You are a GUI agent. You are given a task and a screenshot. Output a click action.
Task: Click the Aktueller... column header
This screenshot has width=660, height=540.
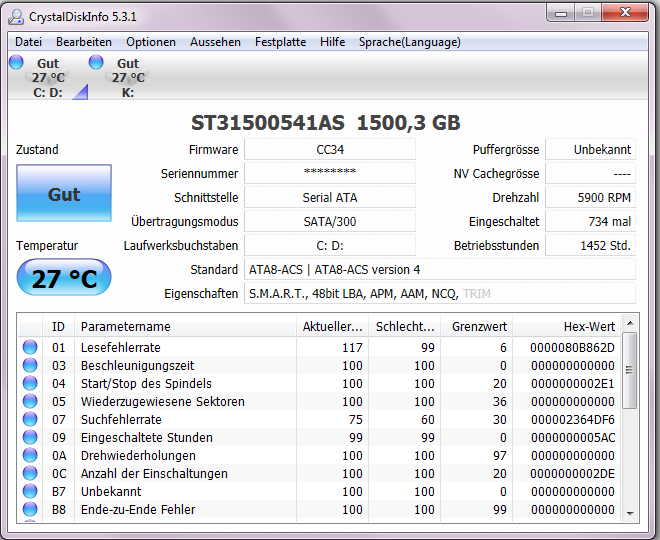332,327
